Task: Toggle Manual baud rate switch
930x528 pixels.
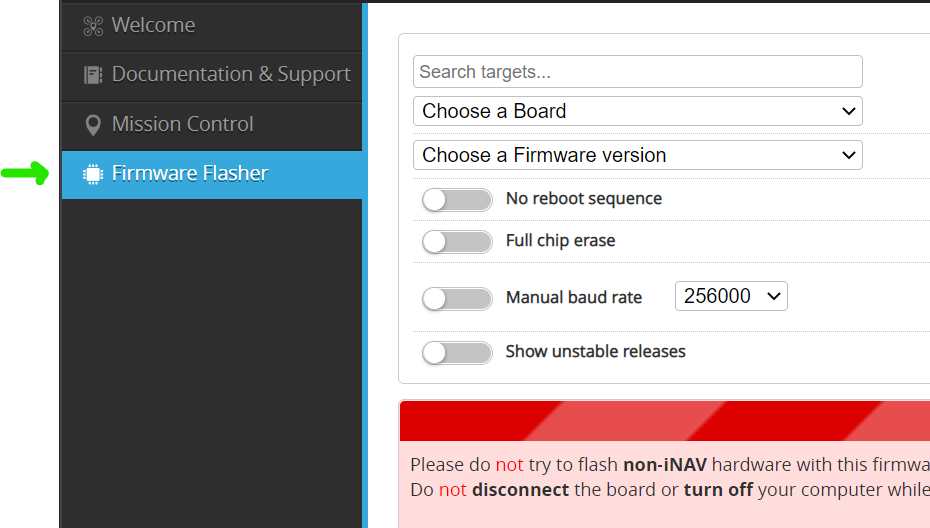Action: coord(457,299)
